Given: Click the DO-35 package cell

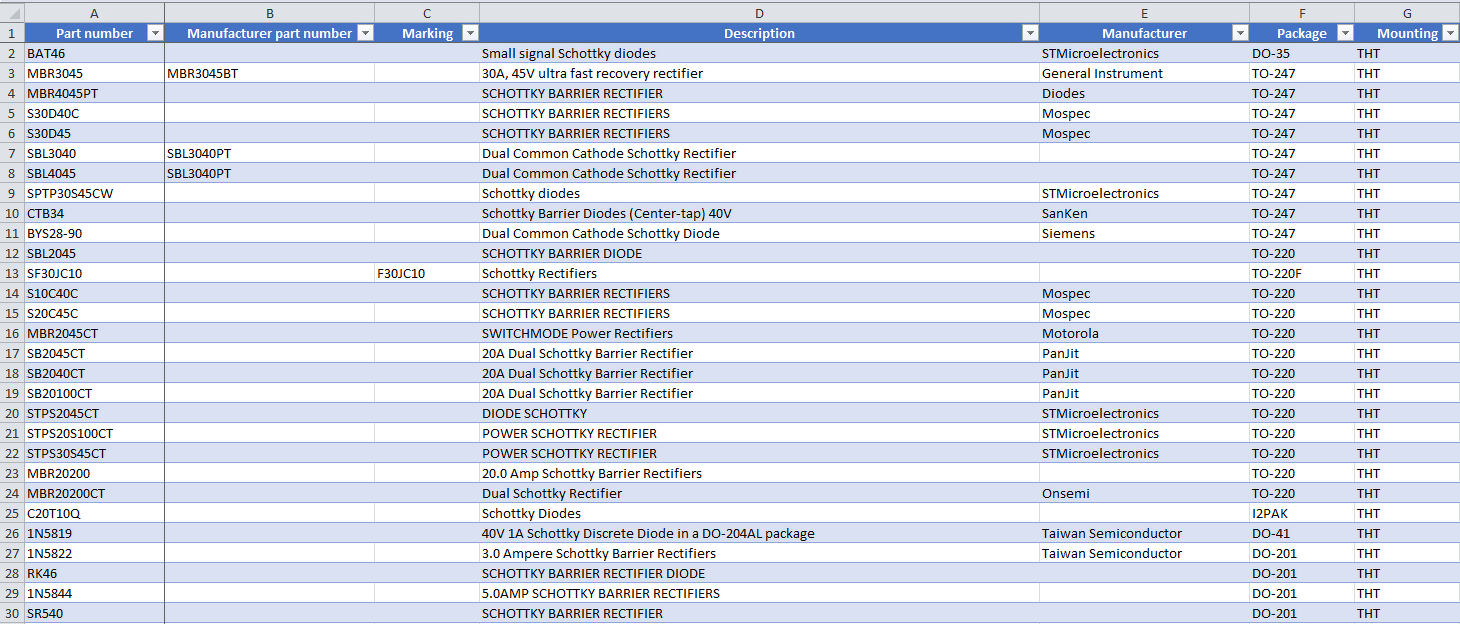Looking at the screenshot, I should 1302,53.
